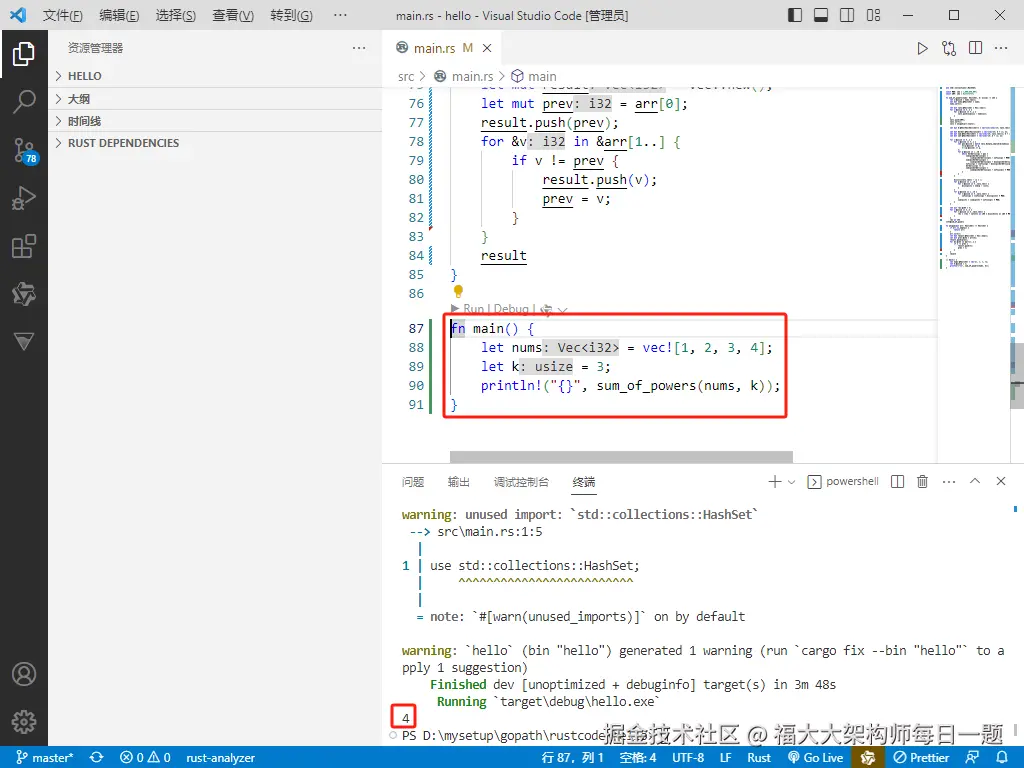Screen dimensions: 1024x768
Task: Click Debug code lens above main
Action: [511, 309]
